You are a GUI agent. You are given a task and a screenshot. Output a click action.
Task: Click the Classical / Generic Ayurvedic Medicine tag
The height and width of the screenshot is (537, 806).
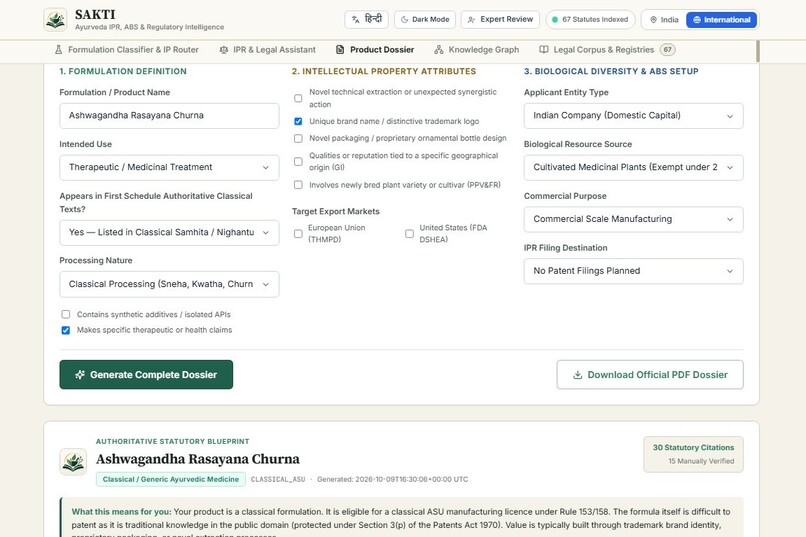tap(171, 479)
